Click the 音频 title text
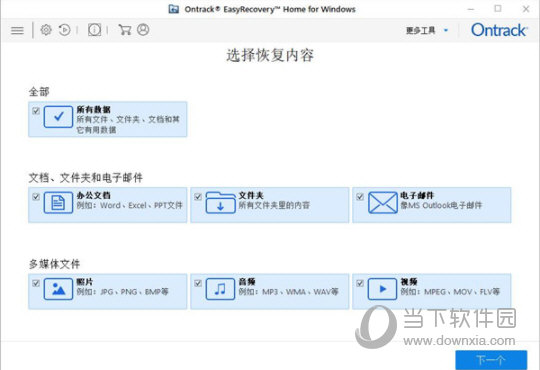Image resolution: width=540 pixels, height=370 pixels. click(x=247, y=281)
